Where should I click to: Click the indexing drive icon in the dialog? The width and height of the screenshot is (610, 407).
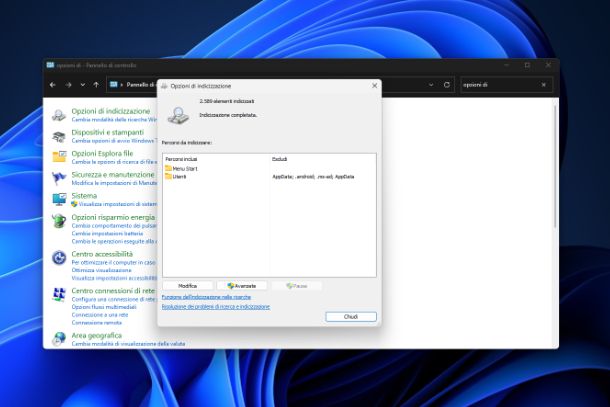click(178, 115)
